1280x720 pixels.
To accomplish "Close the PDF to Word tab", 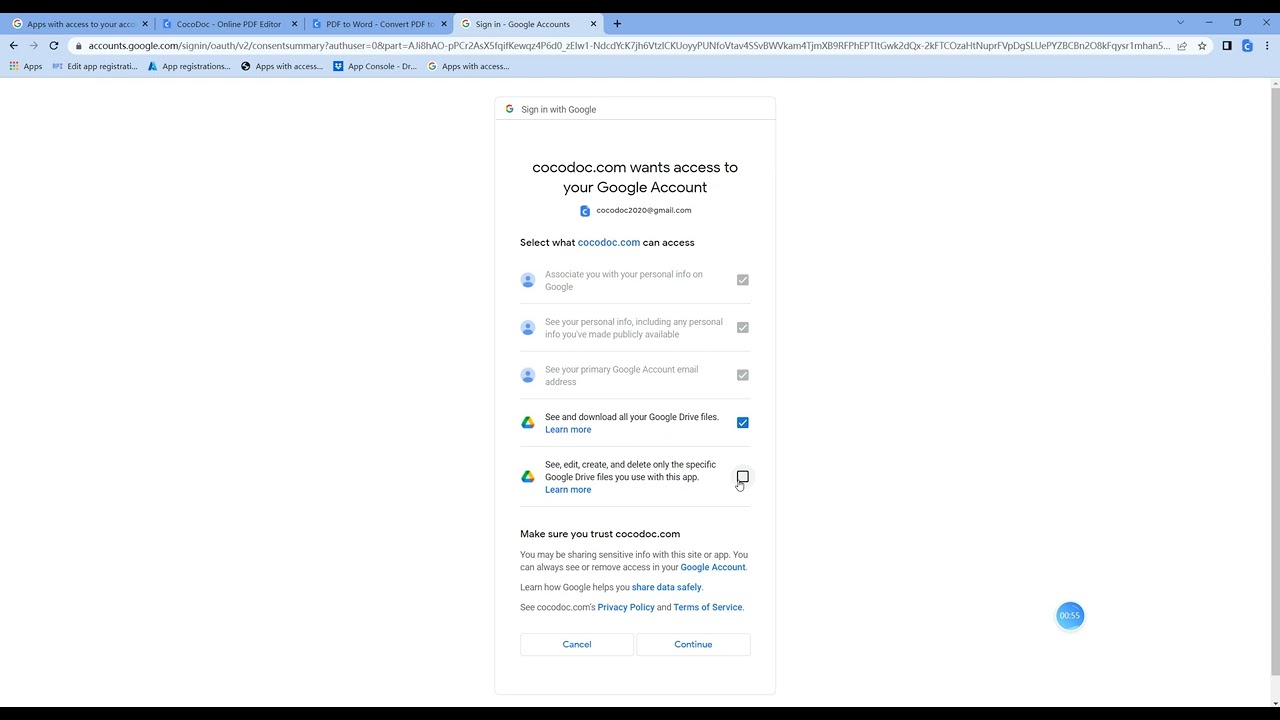I will (444, 24).
